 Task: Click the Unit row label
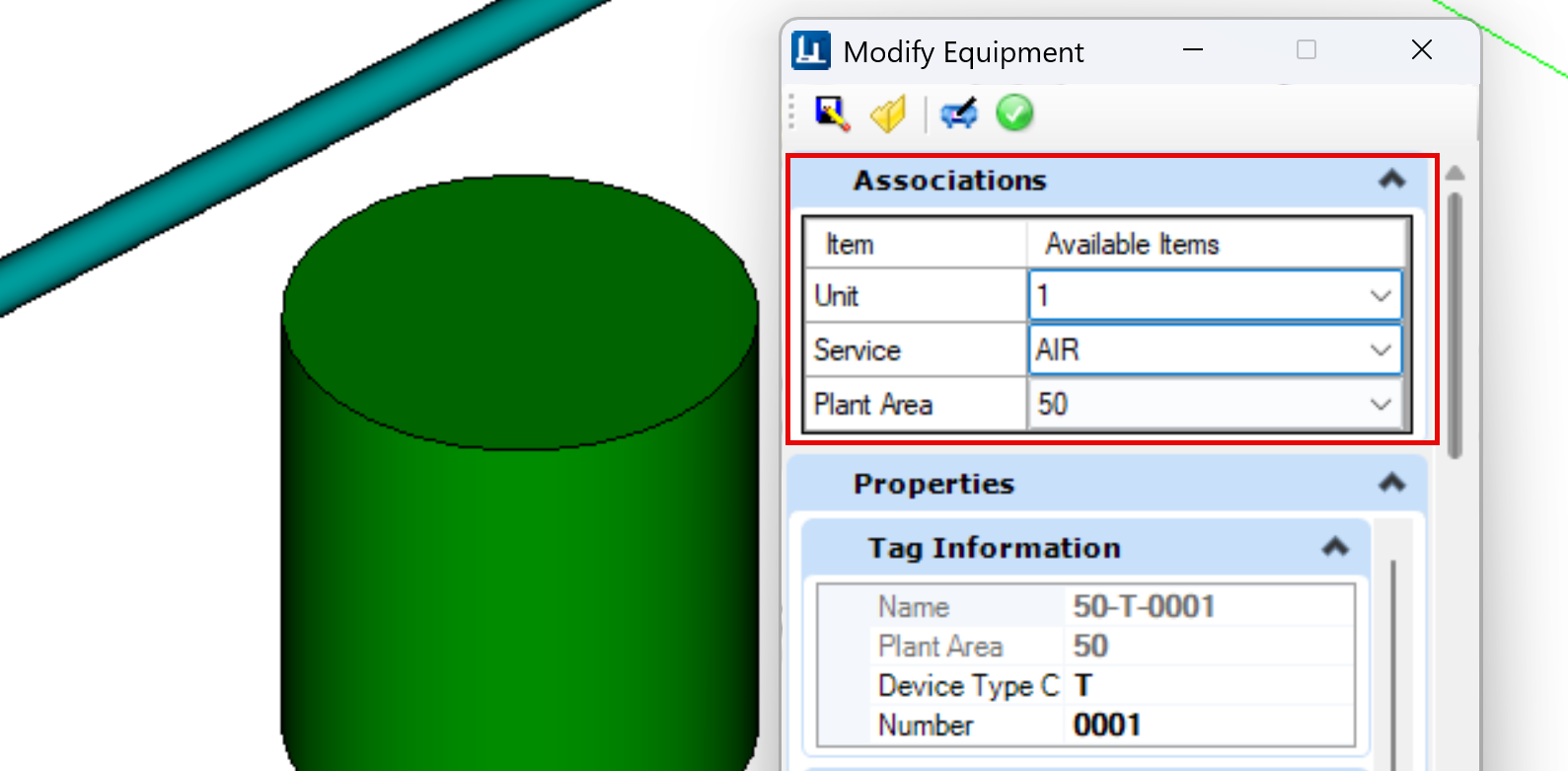point(836,296)
